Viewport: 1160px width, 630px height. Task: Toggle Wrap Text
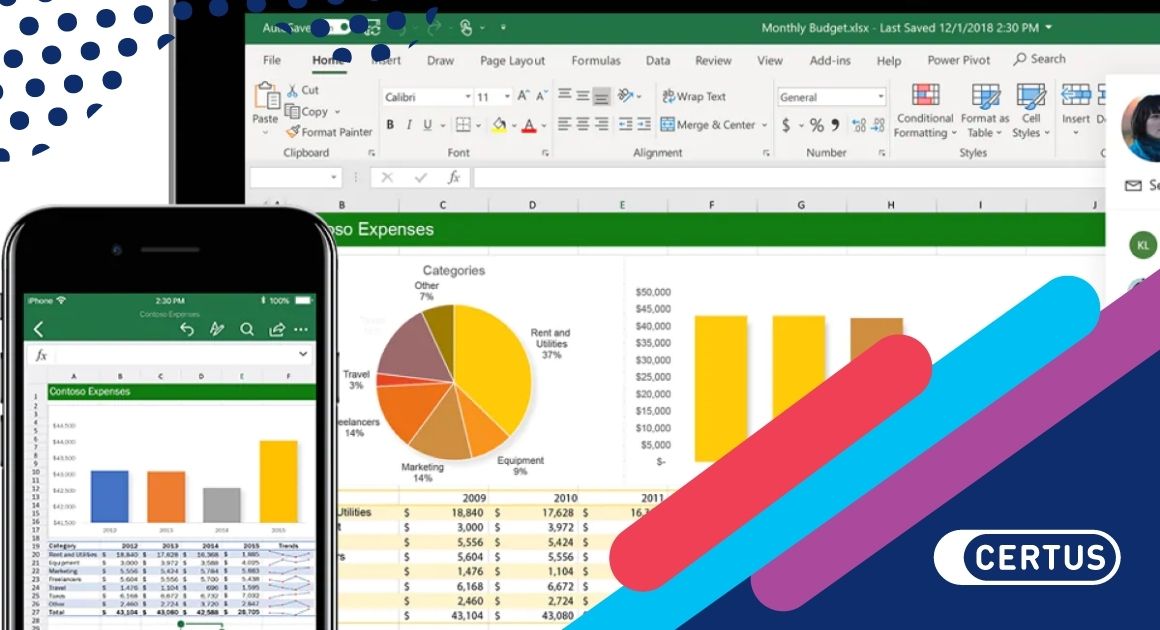[x=694, y=96]
